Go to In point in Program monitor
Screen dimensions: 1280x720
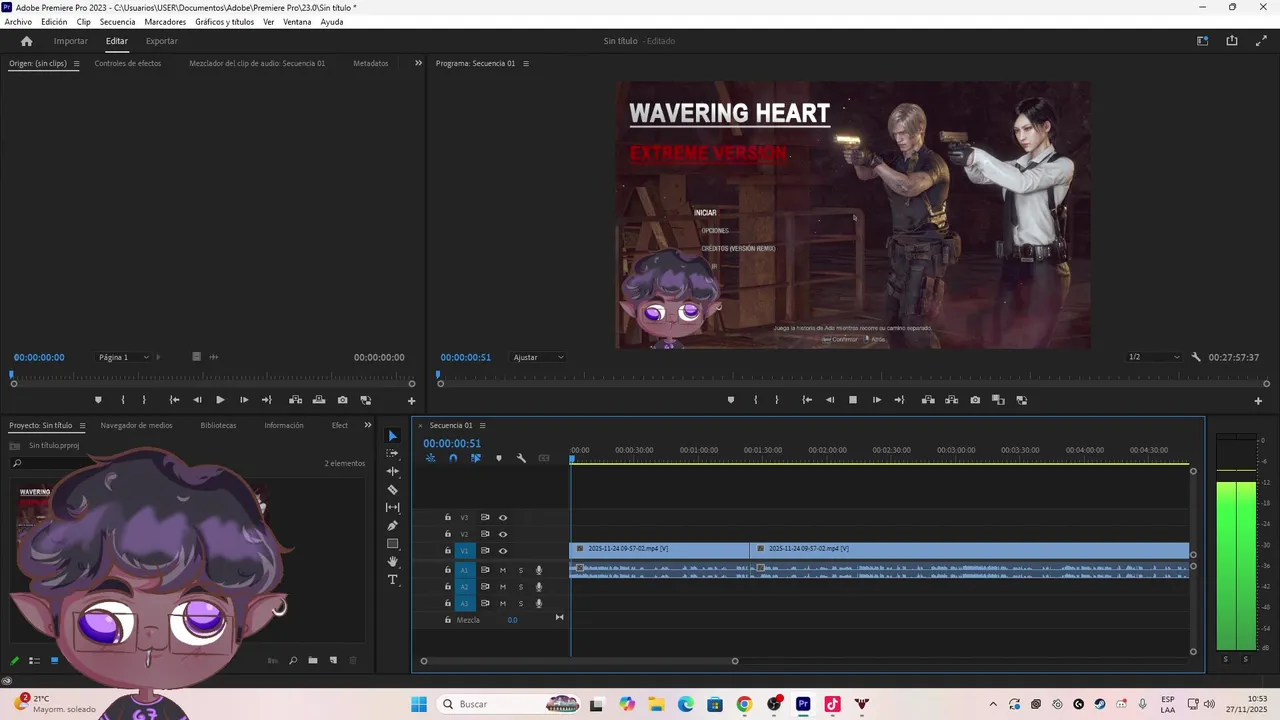point(807,400)
